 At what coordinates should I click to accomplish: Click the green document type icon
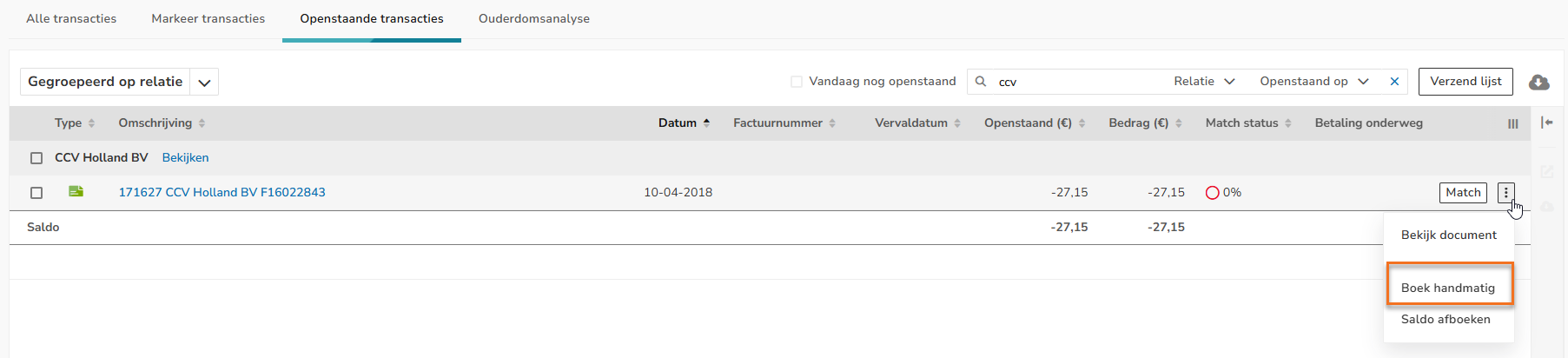point(76,192)
